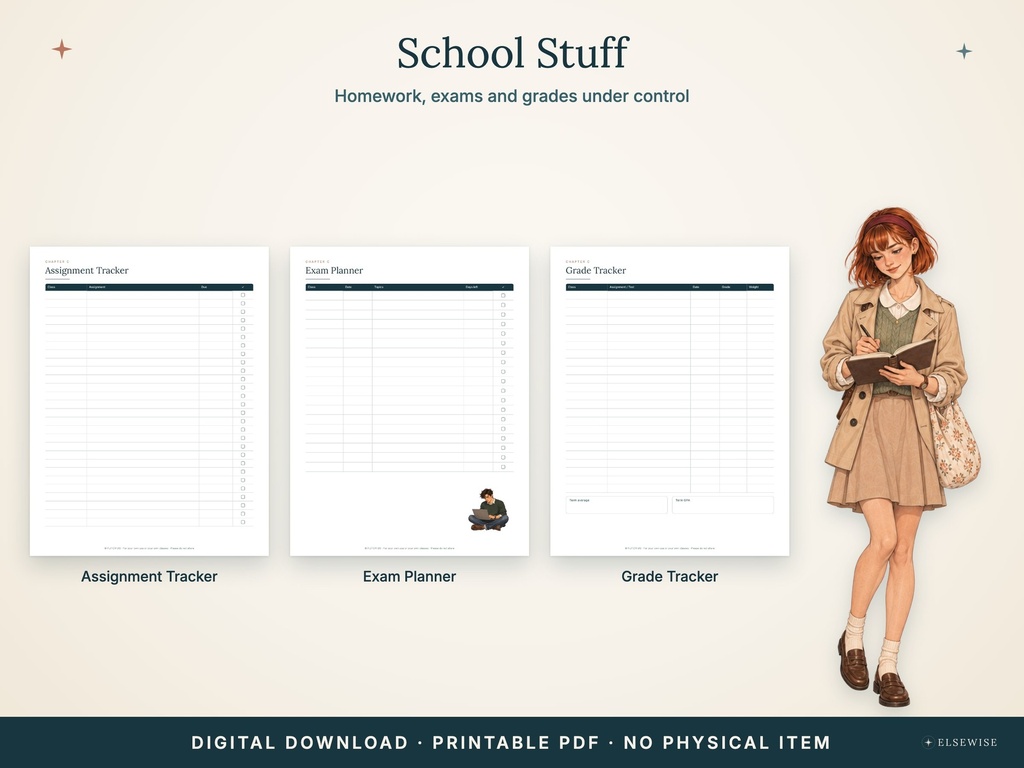Open the Grade Tracker page preview
Image resolution: width=1024 pixels, height=768 pixels.
(669, 401)
